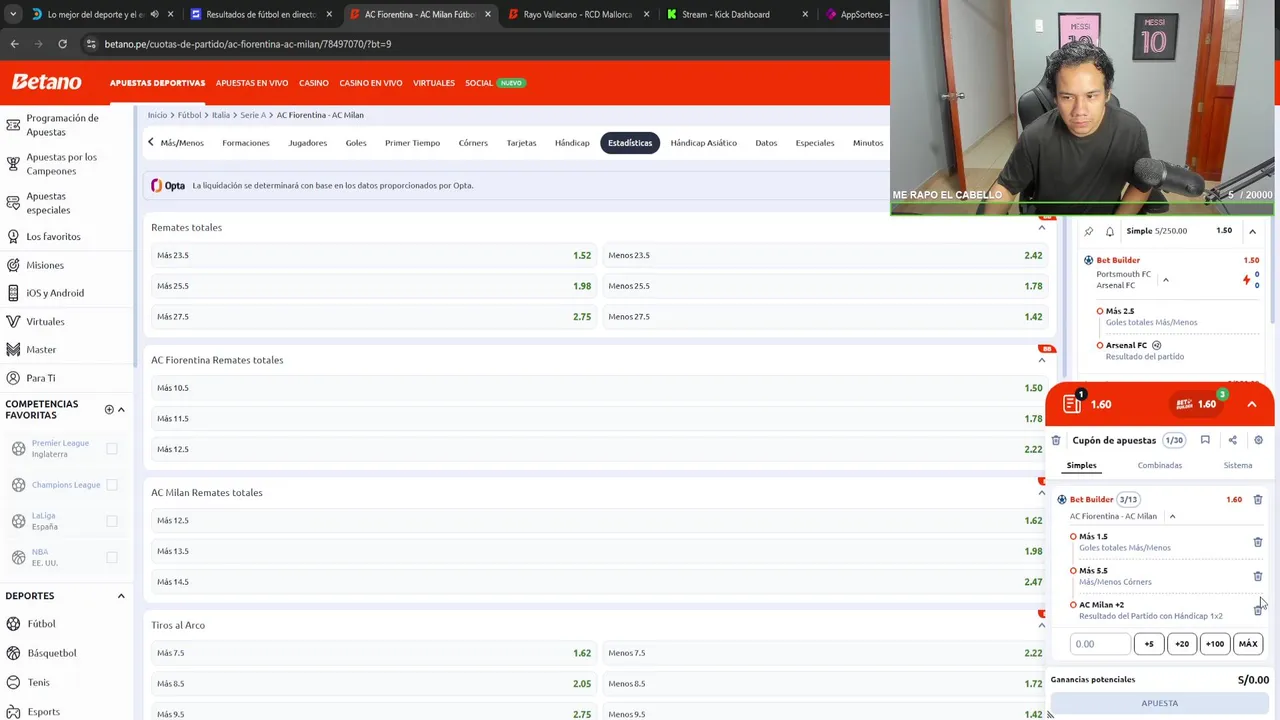Open Master in the sidebar
Screen dimensions: 1280x720
point(41,349)
